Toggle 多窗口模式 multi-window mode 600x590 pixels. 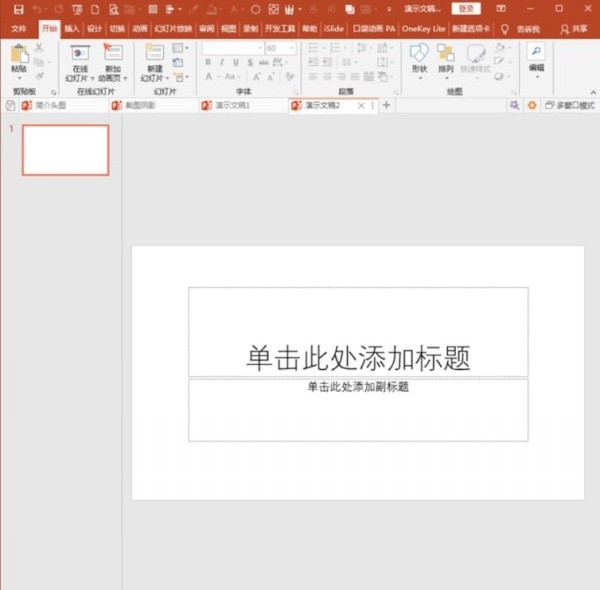570,105
